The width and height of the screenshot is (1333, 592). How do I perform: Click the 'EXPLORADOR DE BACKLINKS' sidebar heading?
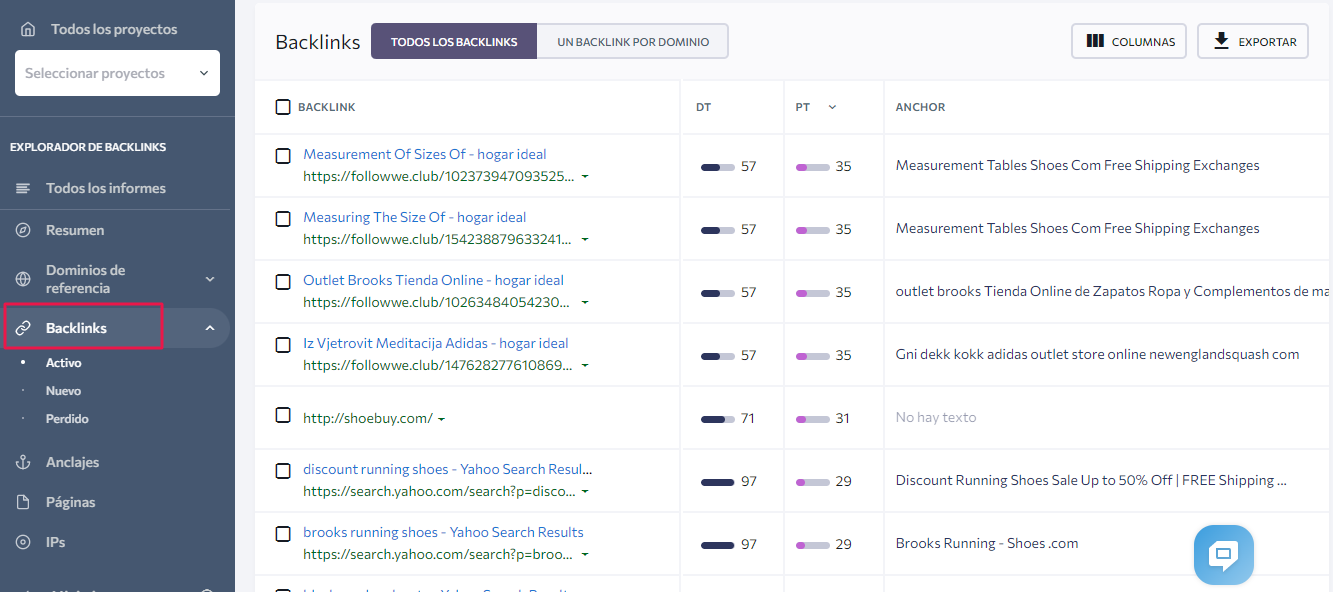pyautogui.click(x=88, y=147)
